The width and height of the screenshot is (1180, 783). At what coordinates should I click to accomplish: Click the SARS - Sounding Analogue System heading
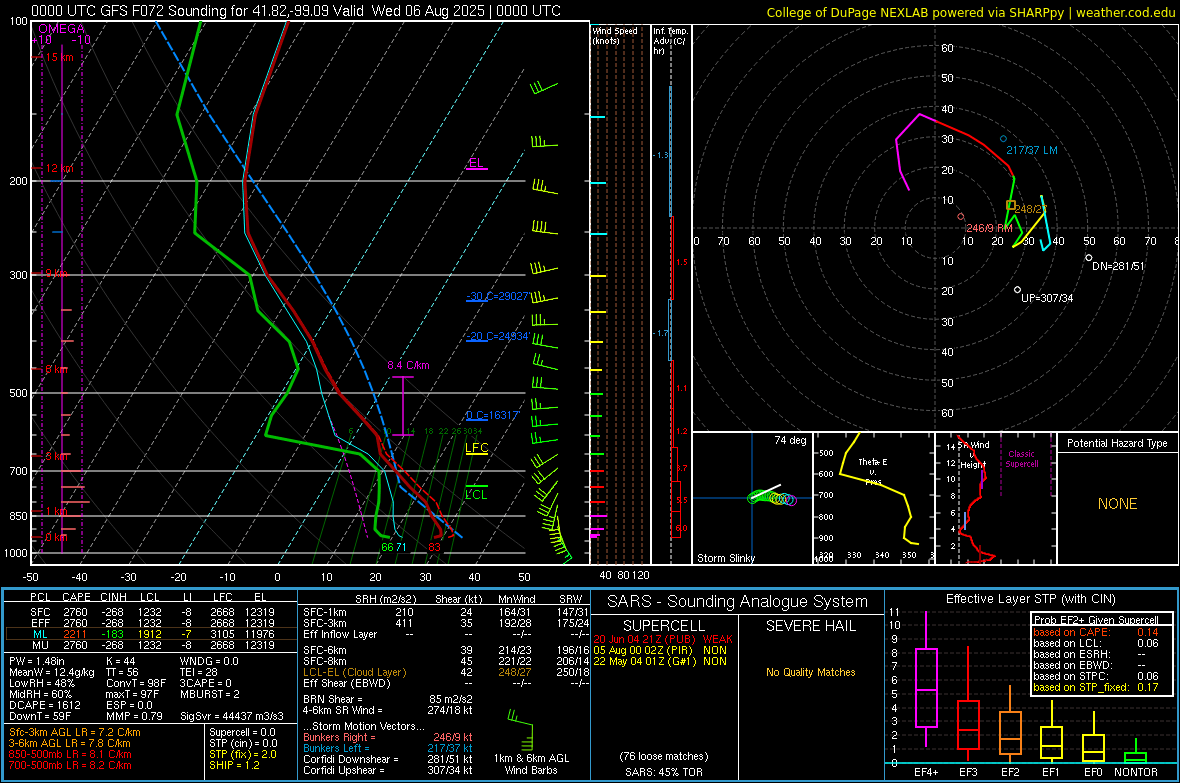point(738,602)
